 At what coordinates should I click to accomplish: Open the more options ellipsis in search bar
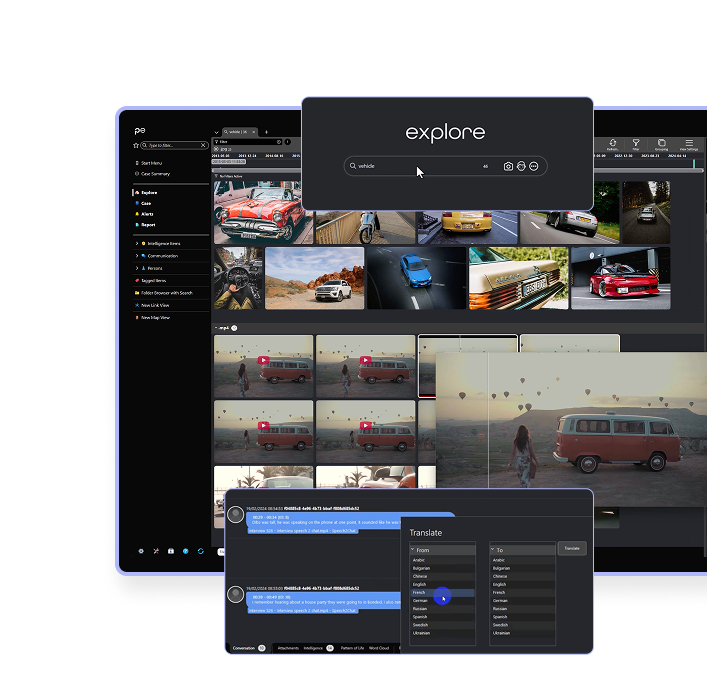point(534,166)
